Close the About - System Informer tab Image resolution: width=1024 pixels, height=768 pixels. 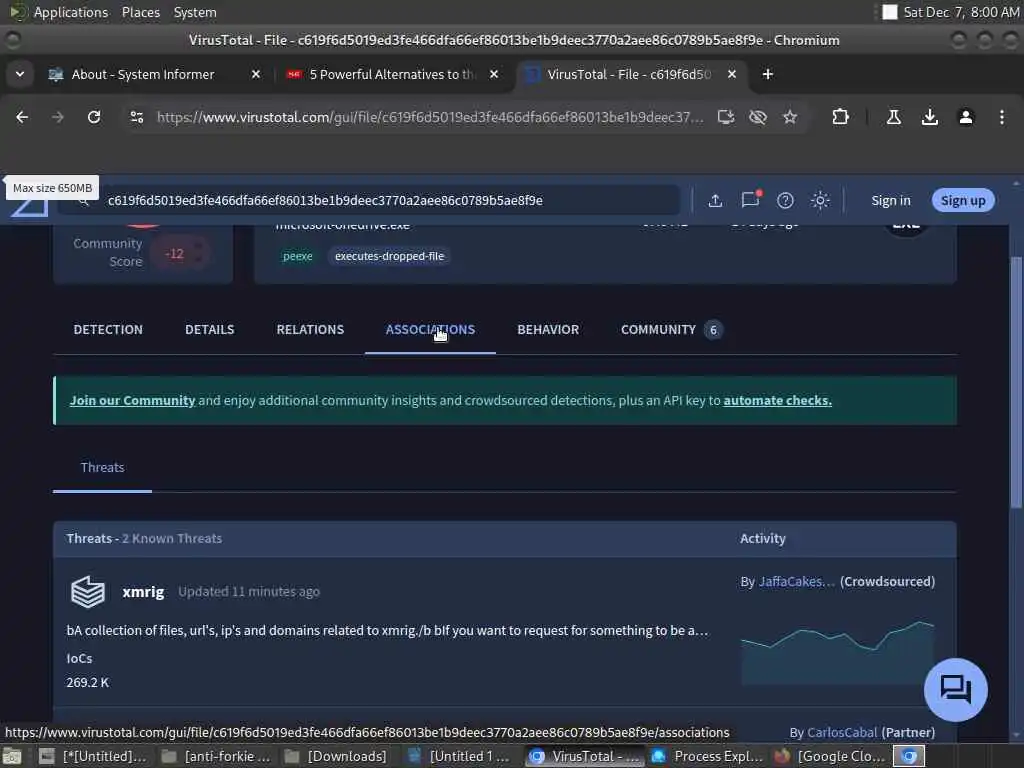(x=256, y=74)
